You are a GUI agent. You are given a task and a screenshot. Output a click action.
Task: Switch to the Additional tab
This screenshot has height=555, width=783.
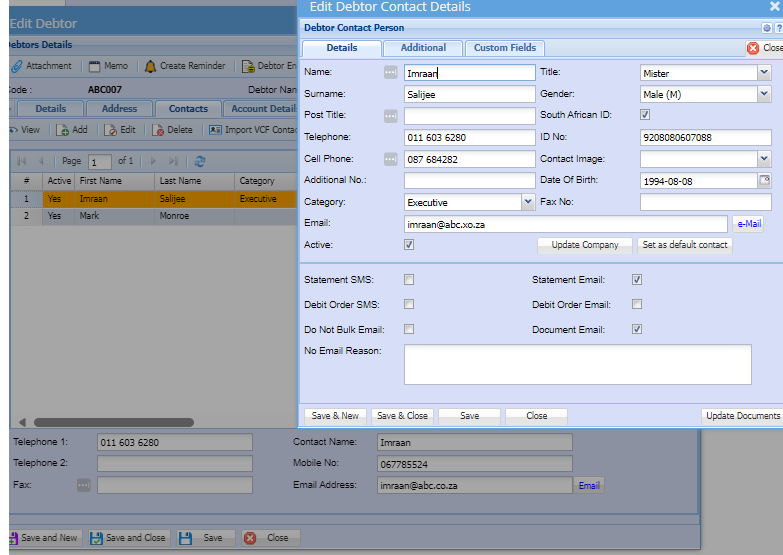(x=423, y=48)
